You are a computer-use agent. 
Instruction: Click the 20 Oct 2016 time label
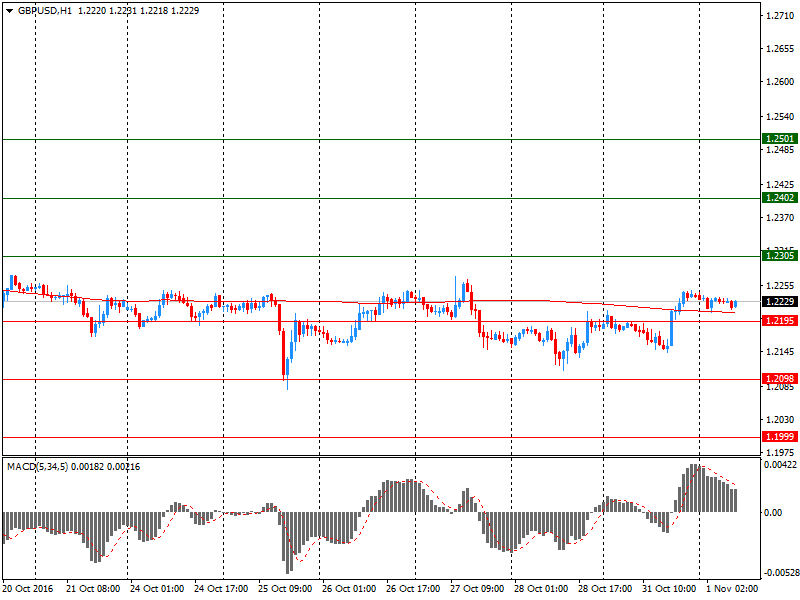click(x=28, y=589)
